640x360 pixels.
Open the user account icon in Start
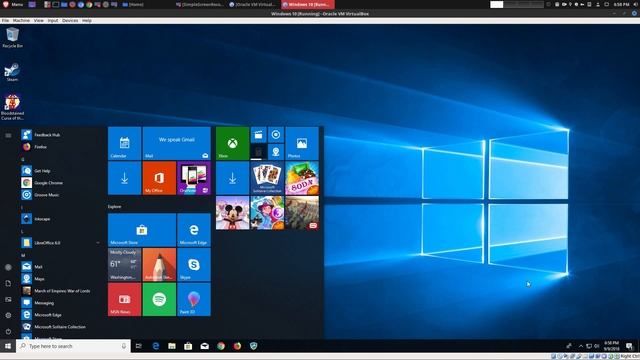pos(8,267)
